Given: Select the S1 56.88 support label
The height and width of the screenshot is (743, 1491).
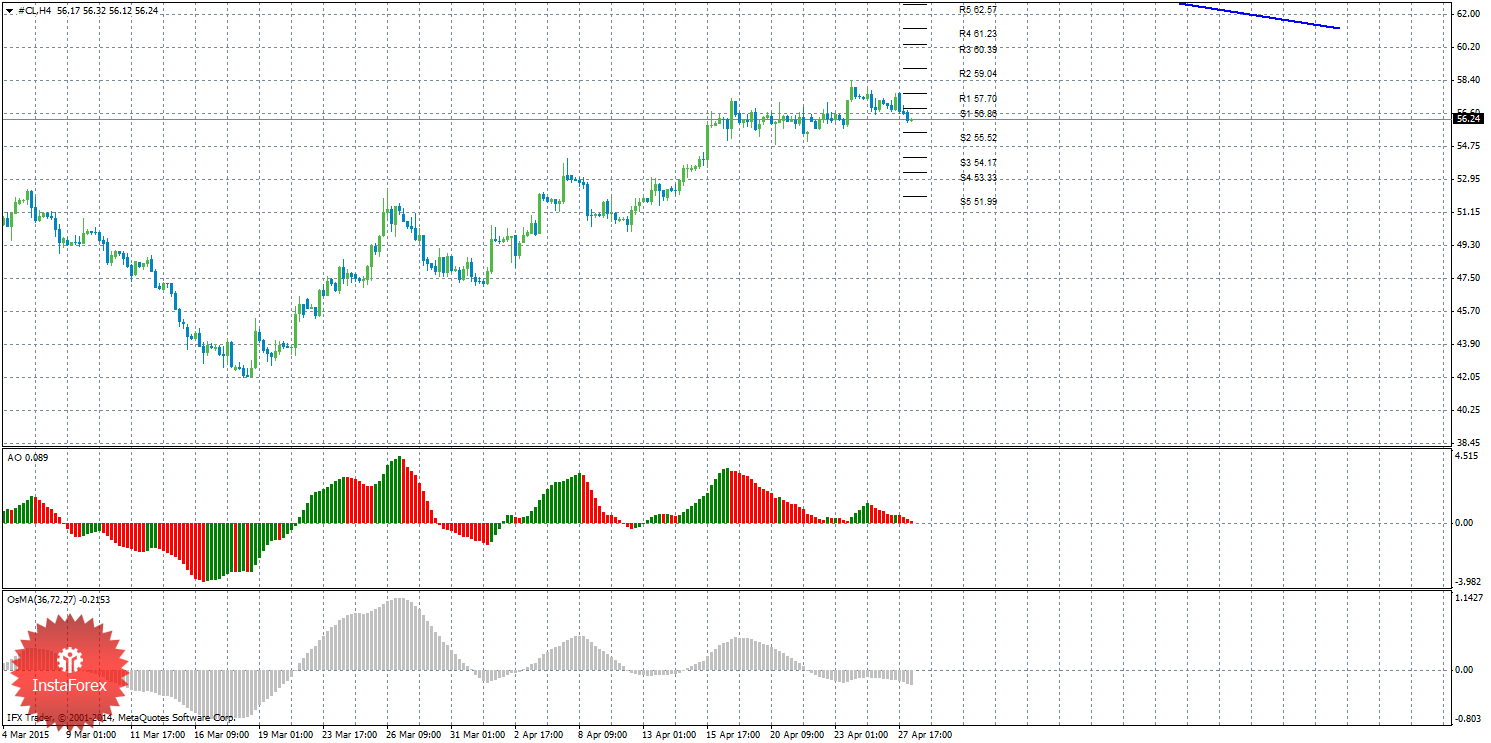Looking at the screenshot, I should [977, 114].
